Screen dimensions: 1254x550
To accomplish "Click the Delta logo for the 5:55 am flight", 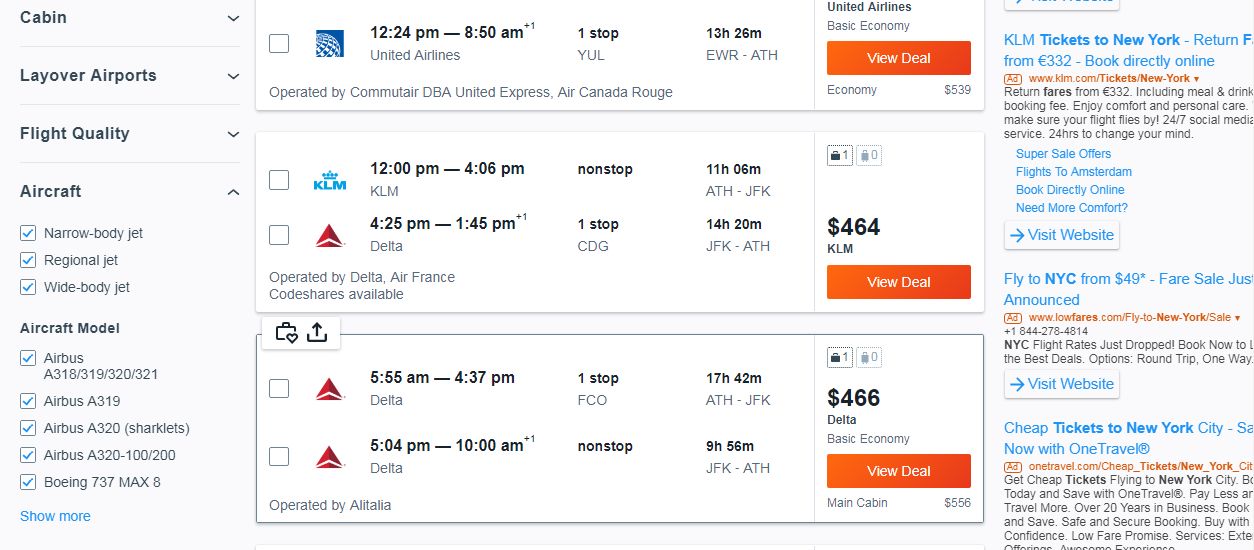I will [330, 389].
